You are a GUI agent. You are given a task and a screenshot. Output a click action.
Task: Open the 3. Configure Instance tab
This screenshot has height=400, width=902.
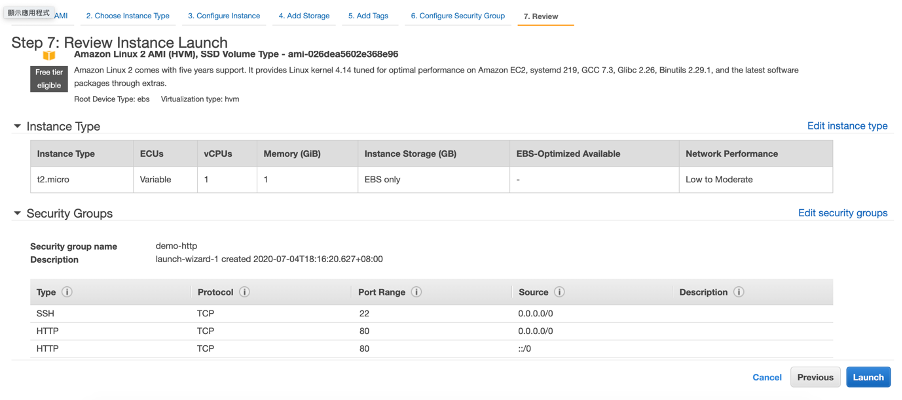pyautogui.click(x=224, y=16)
